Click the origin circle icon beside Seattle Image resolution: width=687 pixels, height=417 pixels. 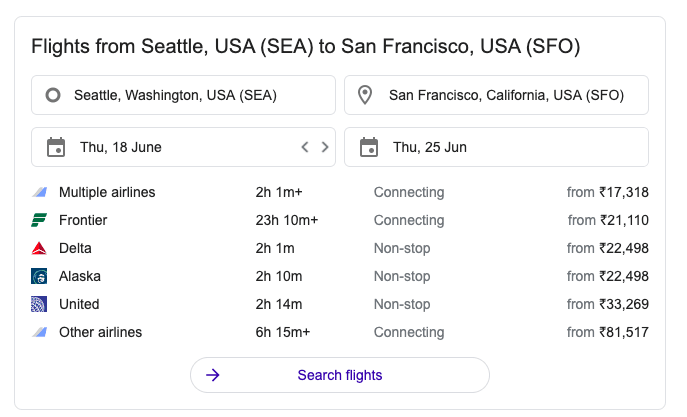click(x=53, y=95)
